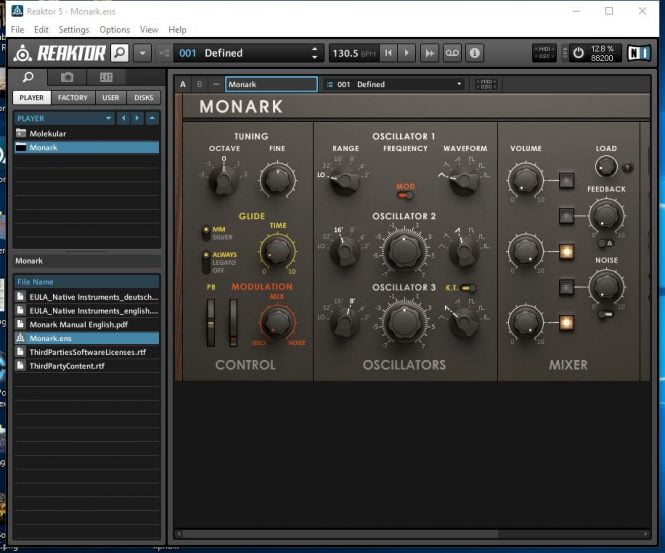Toggle the Oscillator 3 K.T. switch

(x=468, y=288)
